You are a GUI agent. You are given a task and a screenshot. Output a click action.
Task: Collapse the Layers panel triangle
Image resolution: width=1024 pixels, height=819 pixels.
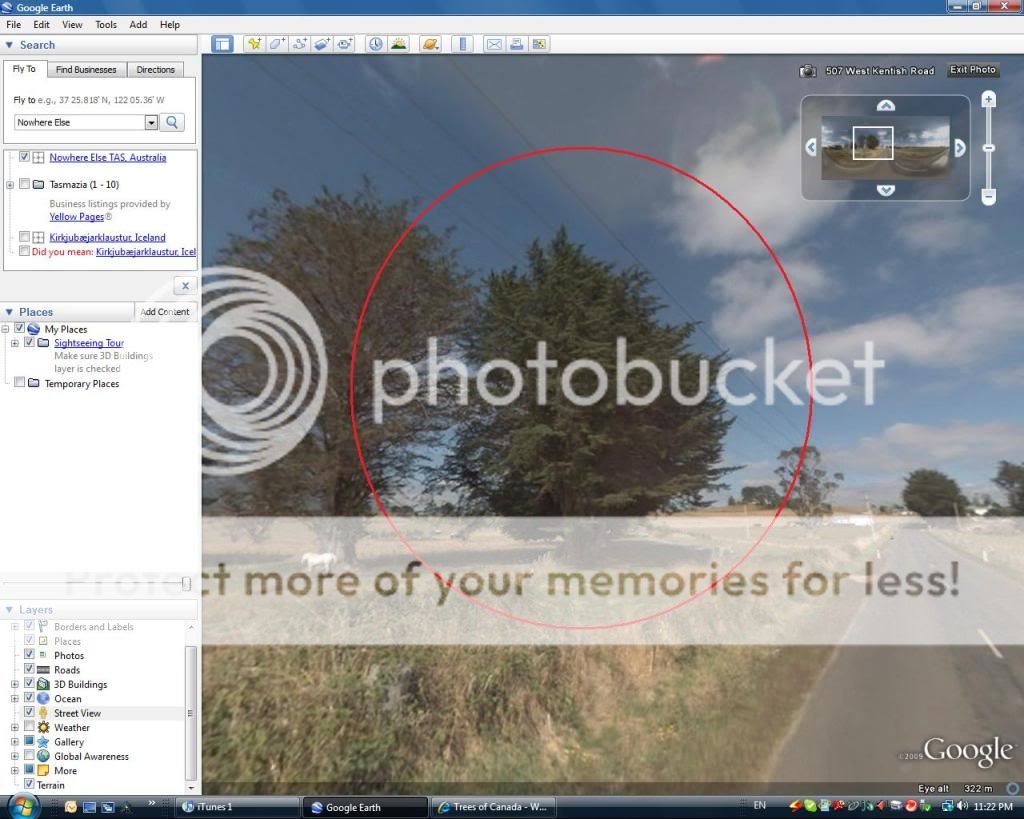(9, 609)
